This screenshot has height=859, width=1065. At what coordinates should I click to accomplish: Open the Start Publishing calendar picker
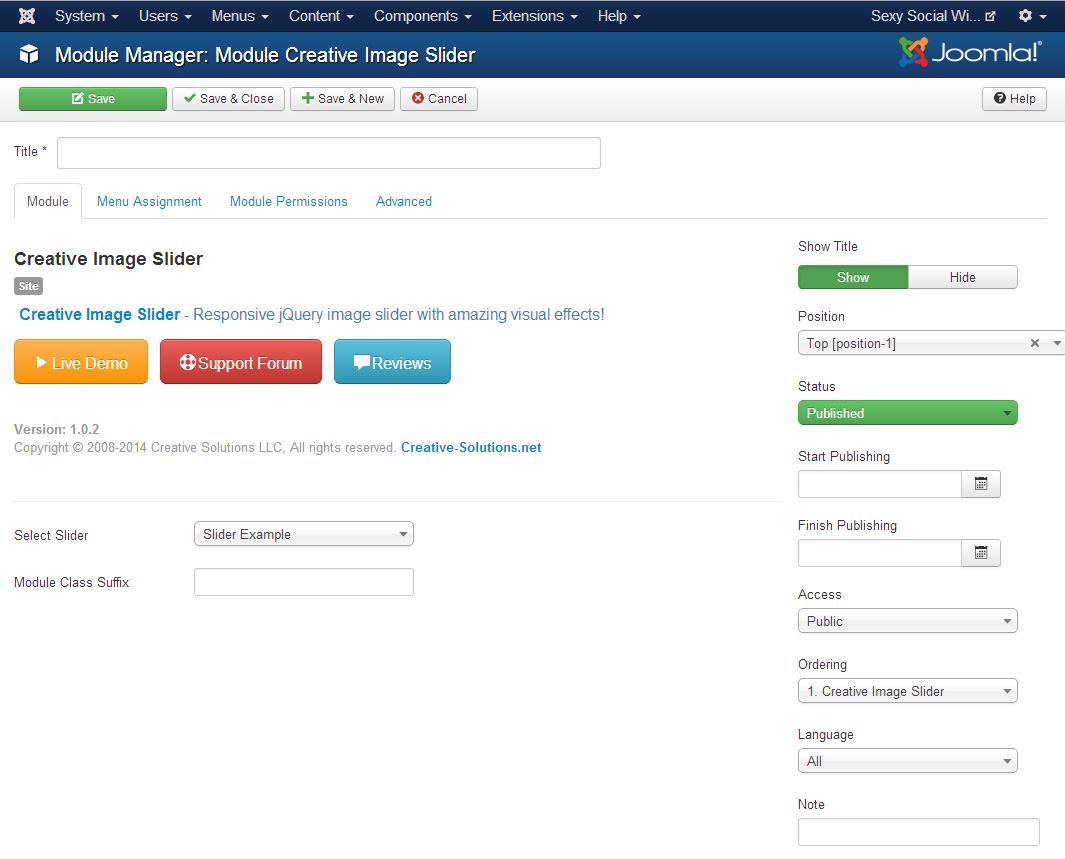pyautogui.click(x=981, y=484)
